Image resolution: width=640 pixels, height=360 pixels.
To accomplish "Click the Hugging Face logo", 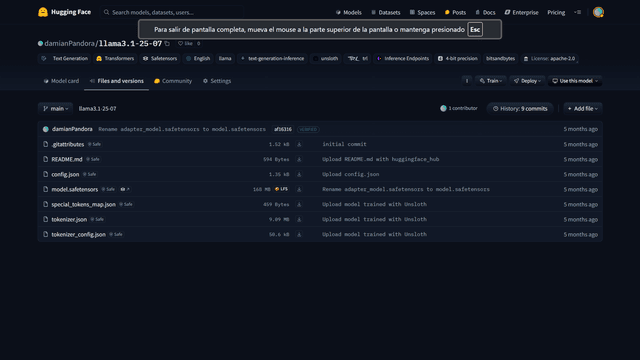I will [64, 12].
